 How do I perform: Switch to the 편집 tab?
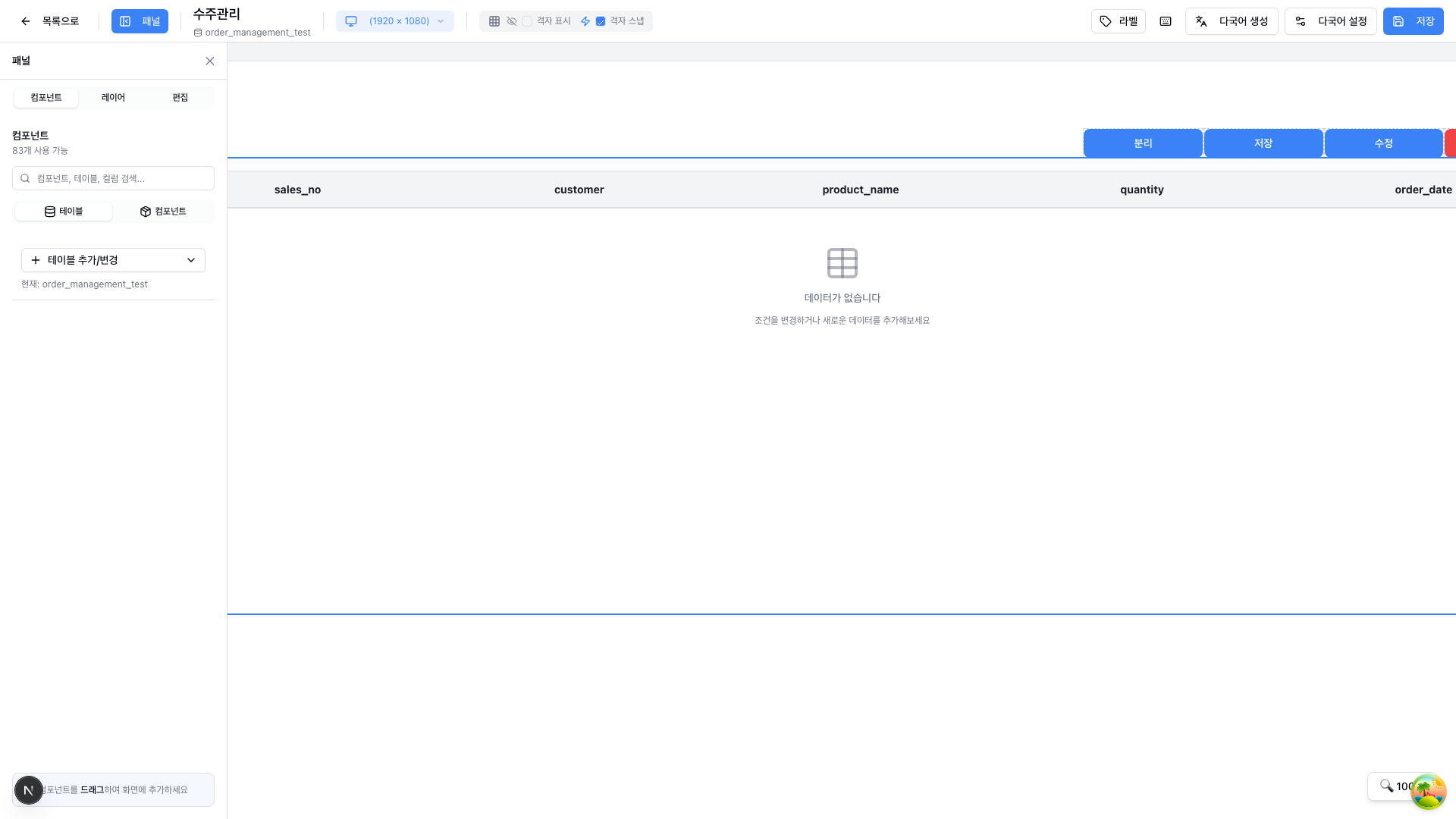tap(180, 98)
